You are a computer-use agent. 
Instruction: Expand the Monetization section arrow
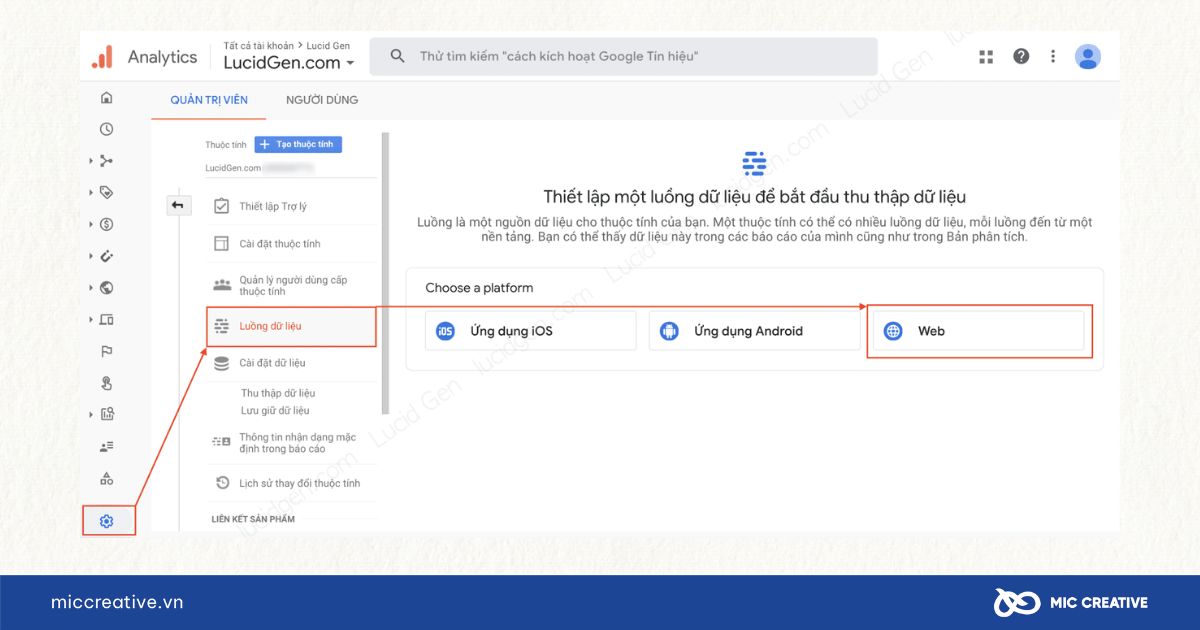point(91,224)
